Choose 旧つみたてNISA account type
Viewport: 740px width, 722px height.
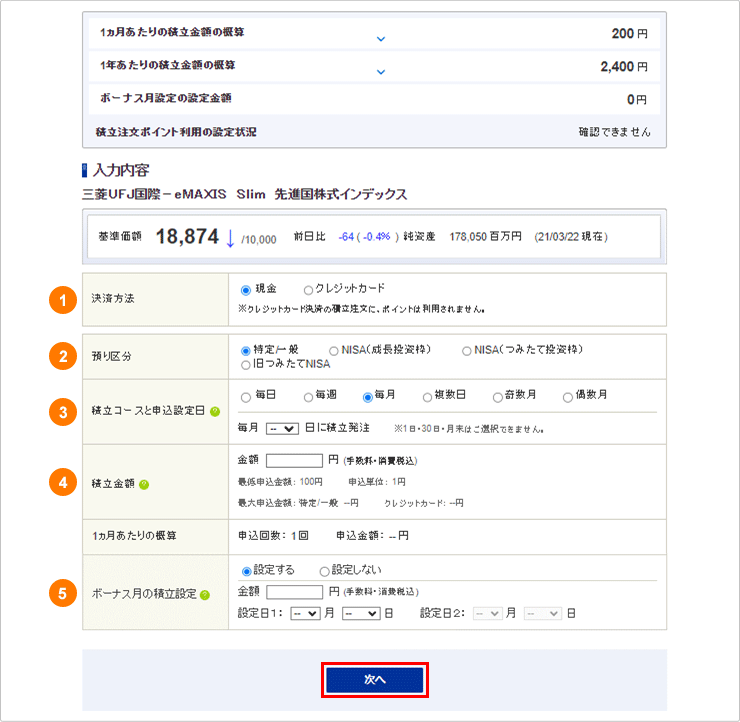pos(245,365)
